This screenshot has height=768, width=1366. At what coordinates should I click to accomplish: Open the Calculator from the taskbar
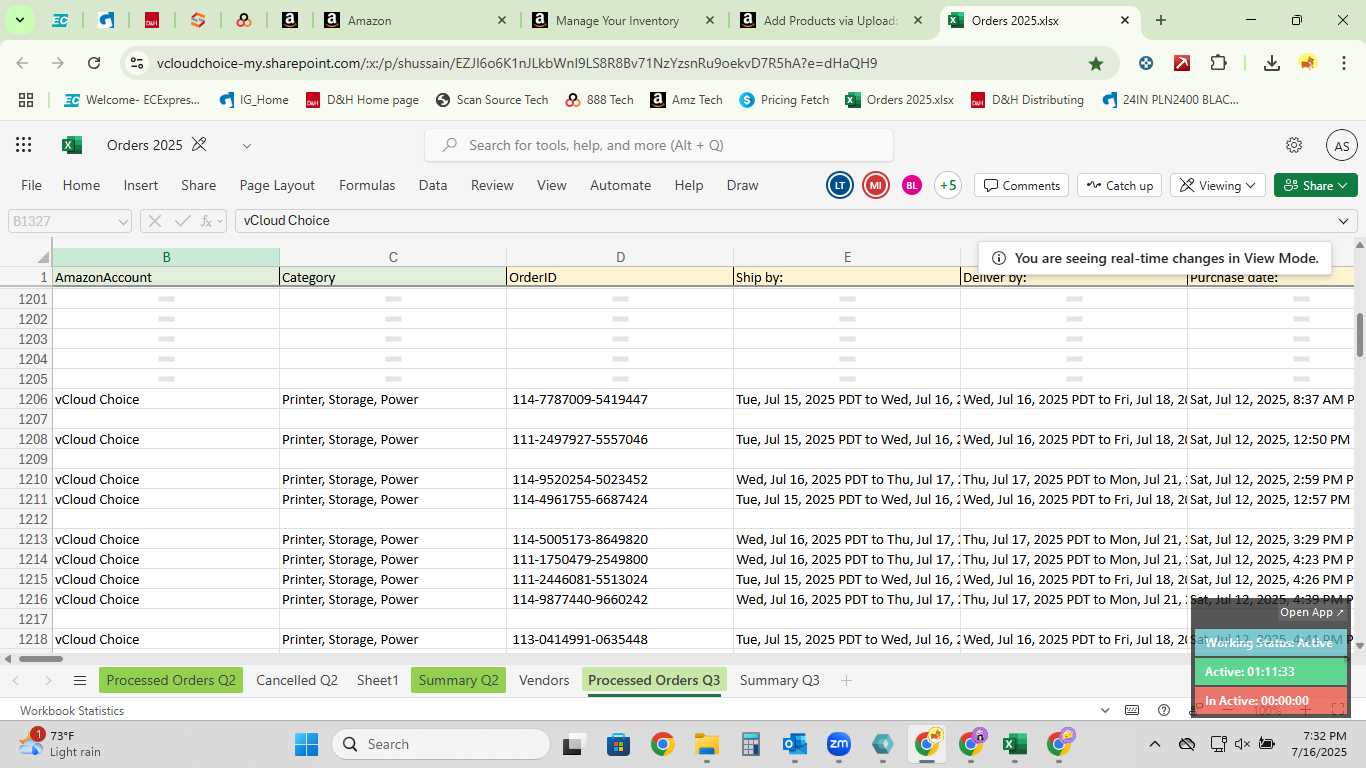(x=751, y=744)
